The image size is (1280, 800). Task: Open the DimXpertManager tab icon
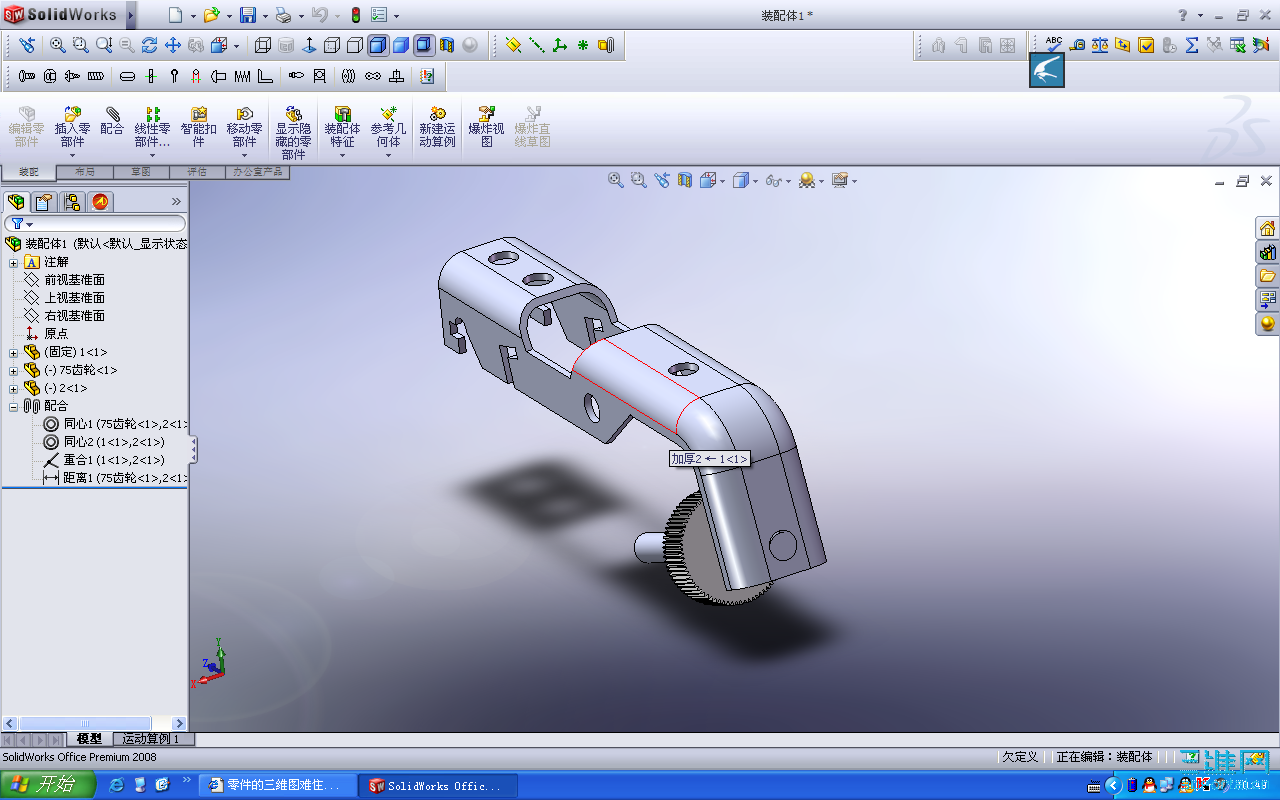(x=101, y=202)
